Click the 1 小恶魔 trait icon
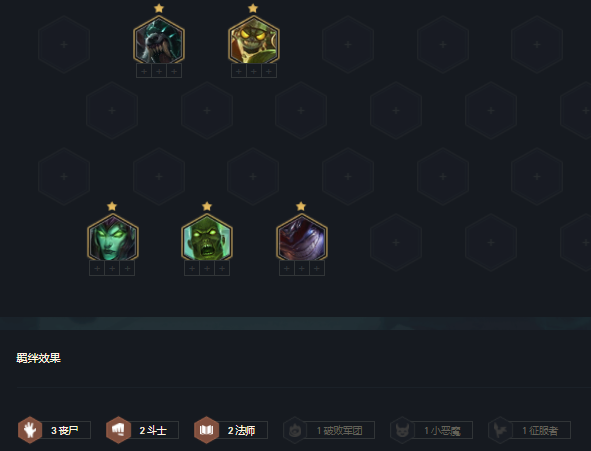Viewport: 591px width, 451px height. (x=402, y=430)
